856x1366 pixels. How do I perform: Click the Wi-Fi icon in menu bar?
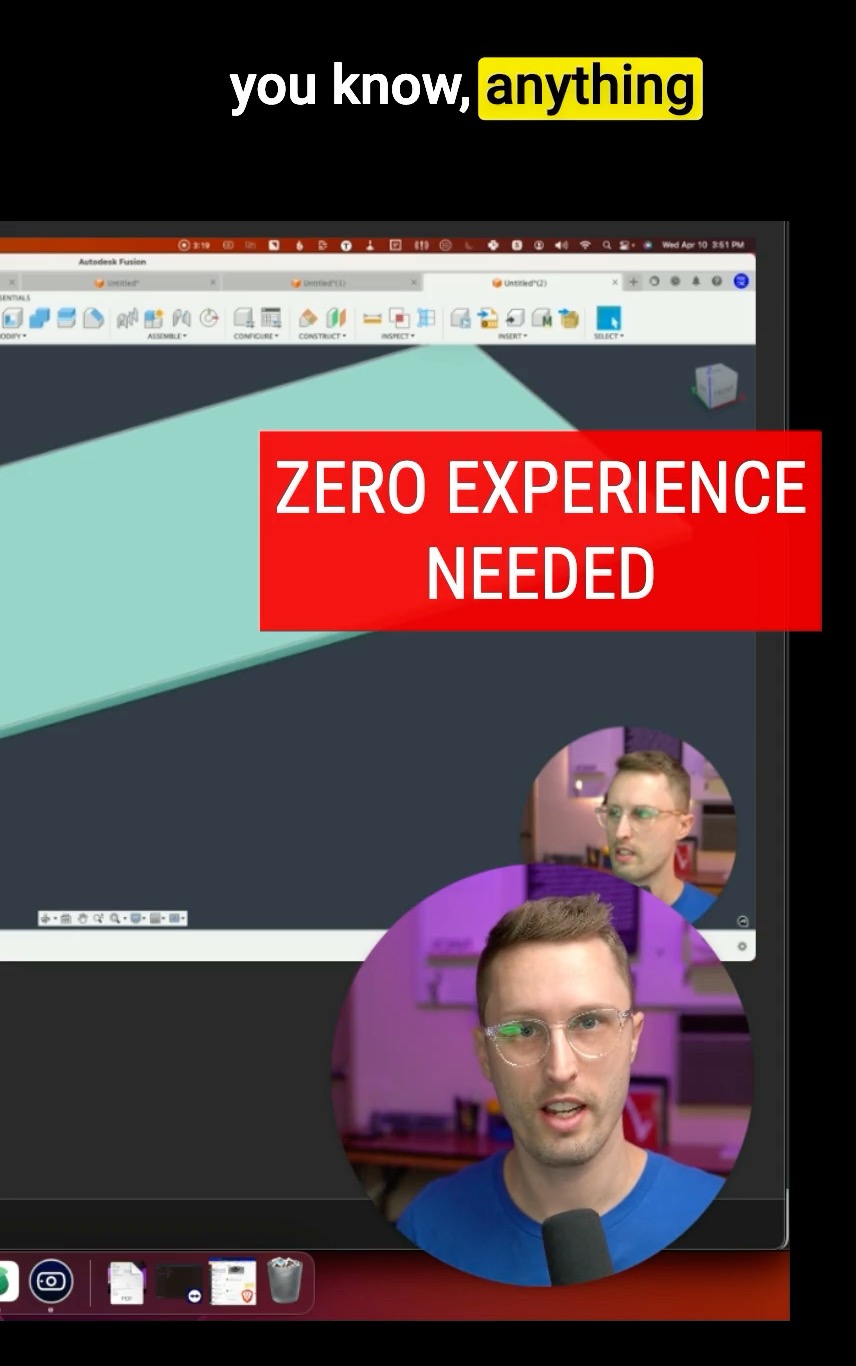[585, 245]
